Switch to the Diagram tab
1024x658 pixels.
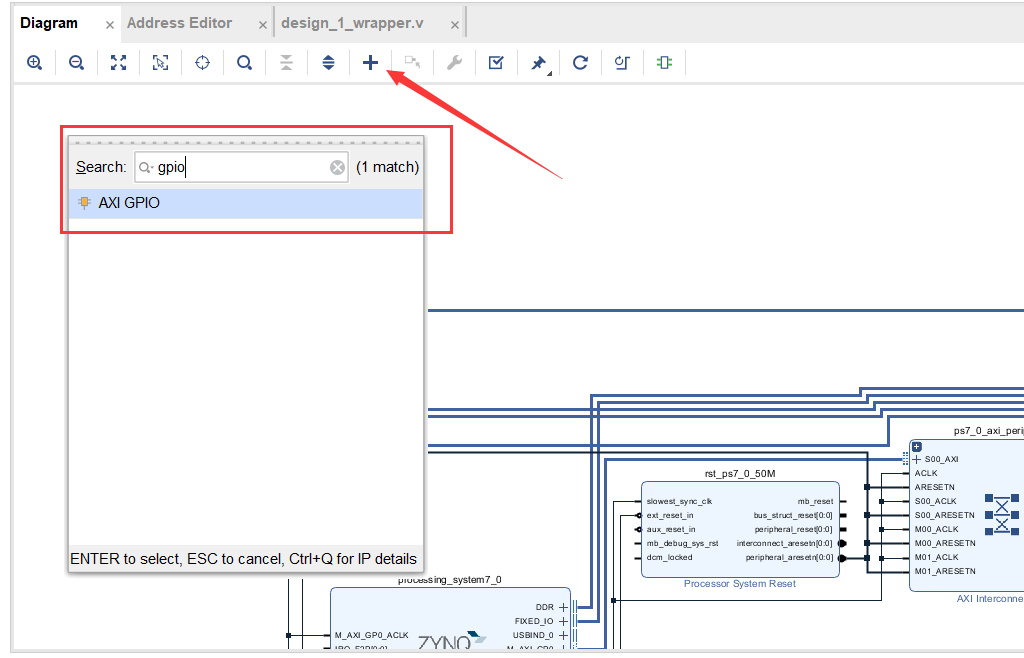pos(49,23)
